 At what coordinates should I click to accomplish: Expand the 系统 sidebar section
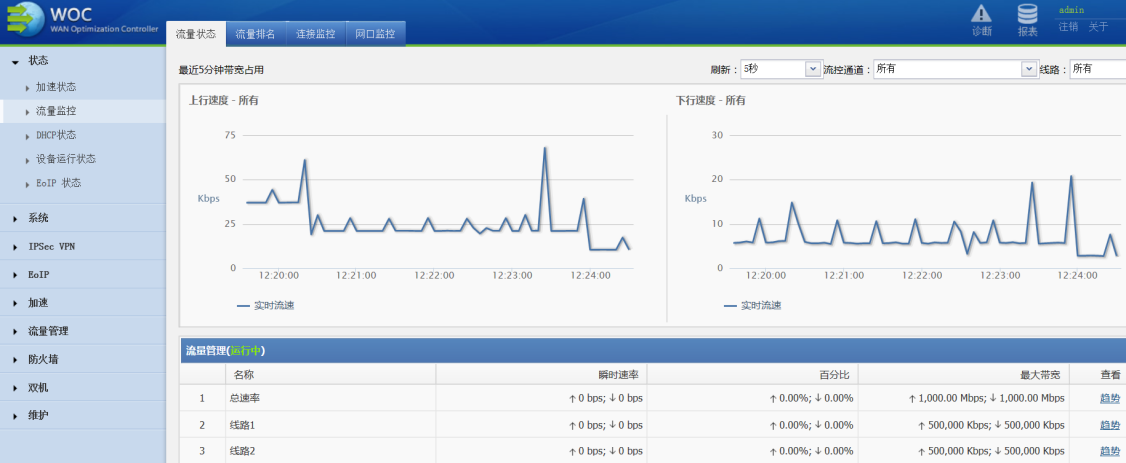[38, 218]
